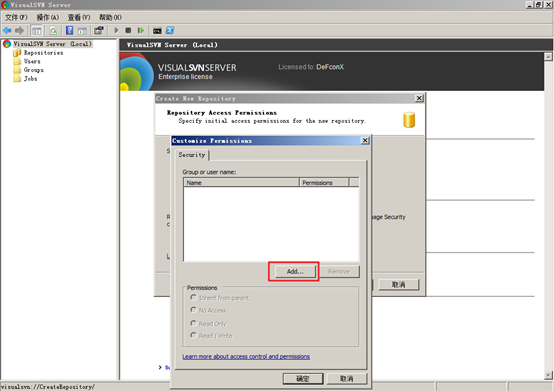Image resolution: width=554 pixels, height=391 pixels.
Task: Select the Read / Write radio button
Action: click(193, 335)
